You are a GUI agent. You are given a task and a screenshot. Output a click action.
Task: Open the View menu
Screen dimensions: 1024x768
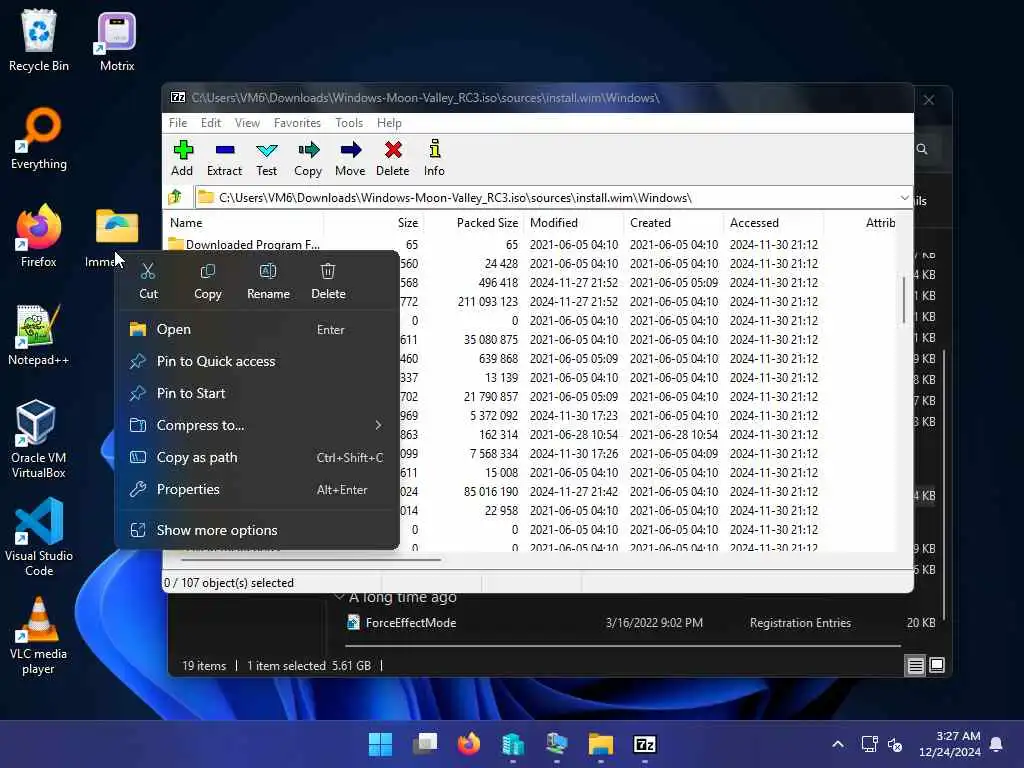click(x=248, y=123)
